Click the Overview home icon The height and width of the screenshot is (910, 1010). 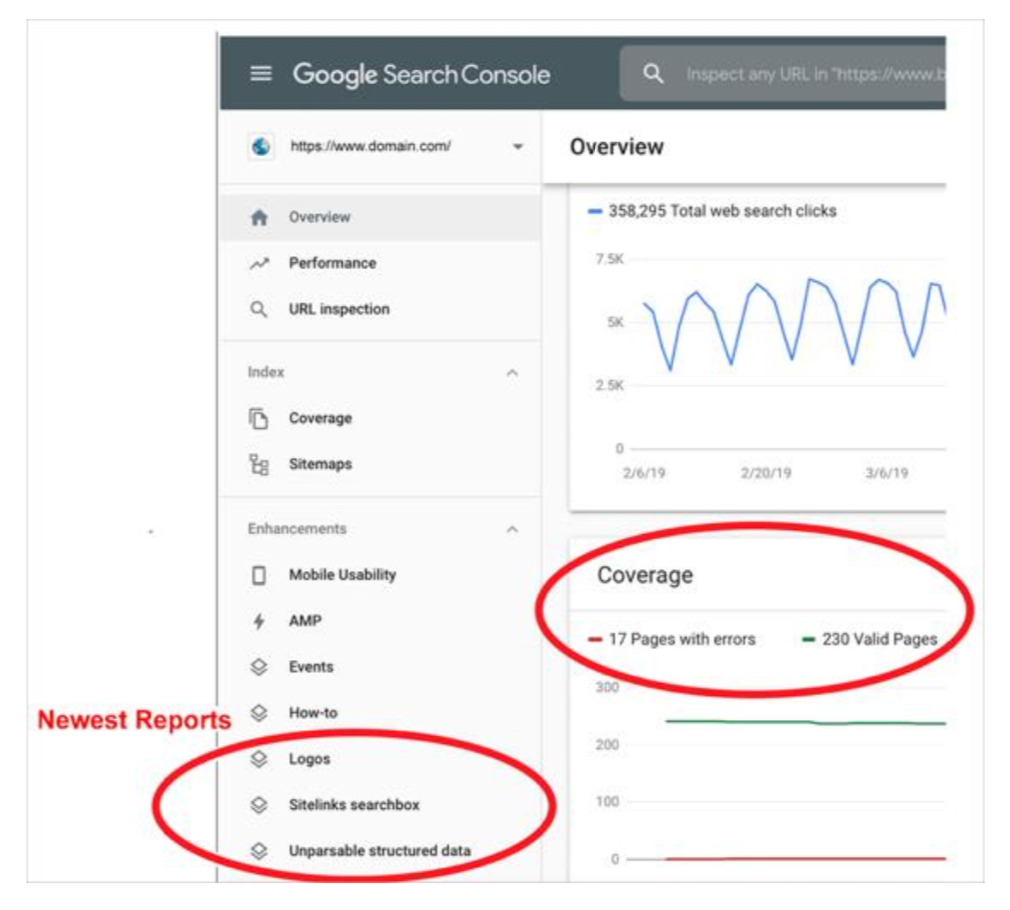click(x=259, y=218)
